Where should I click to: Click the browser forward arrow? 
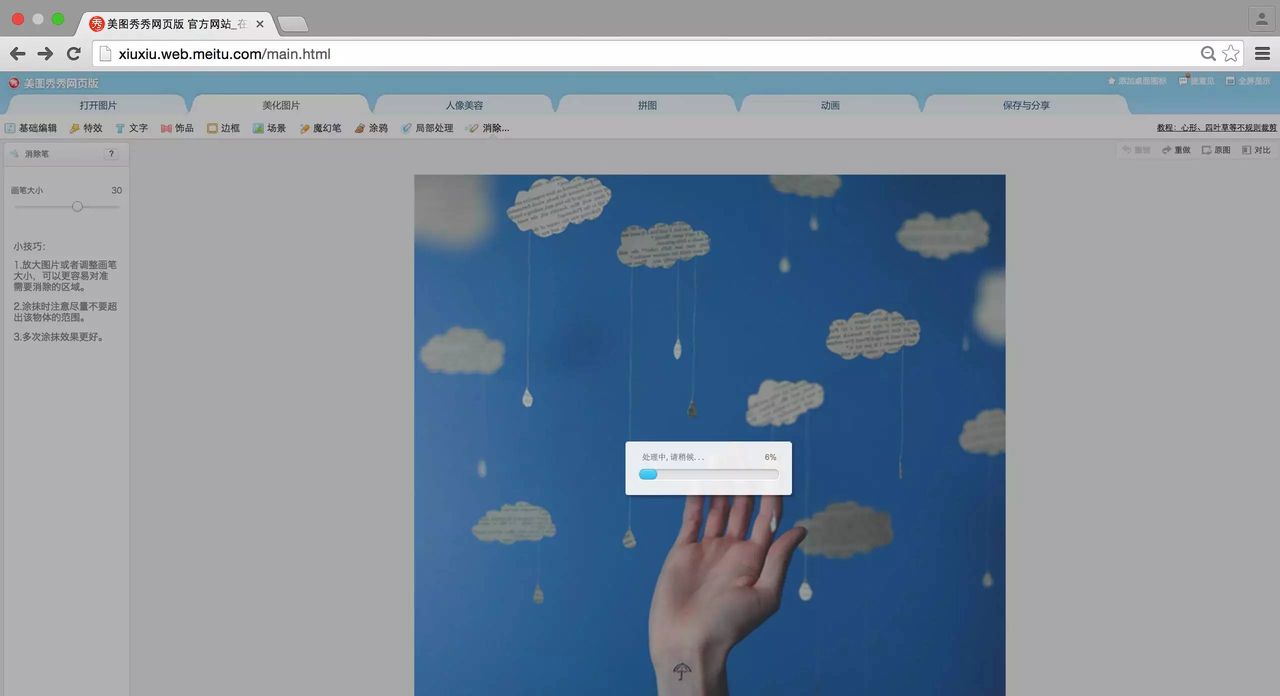pos(45,54)
